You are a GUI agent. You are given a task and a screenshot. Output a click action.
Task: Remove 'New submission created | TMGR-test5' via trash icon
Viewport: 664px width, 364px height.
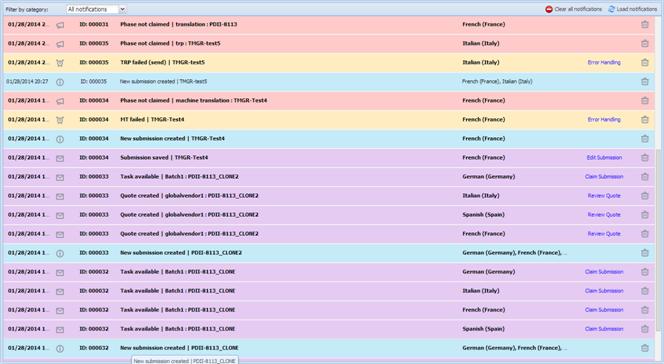point(645,82)
